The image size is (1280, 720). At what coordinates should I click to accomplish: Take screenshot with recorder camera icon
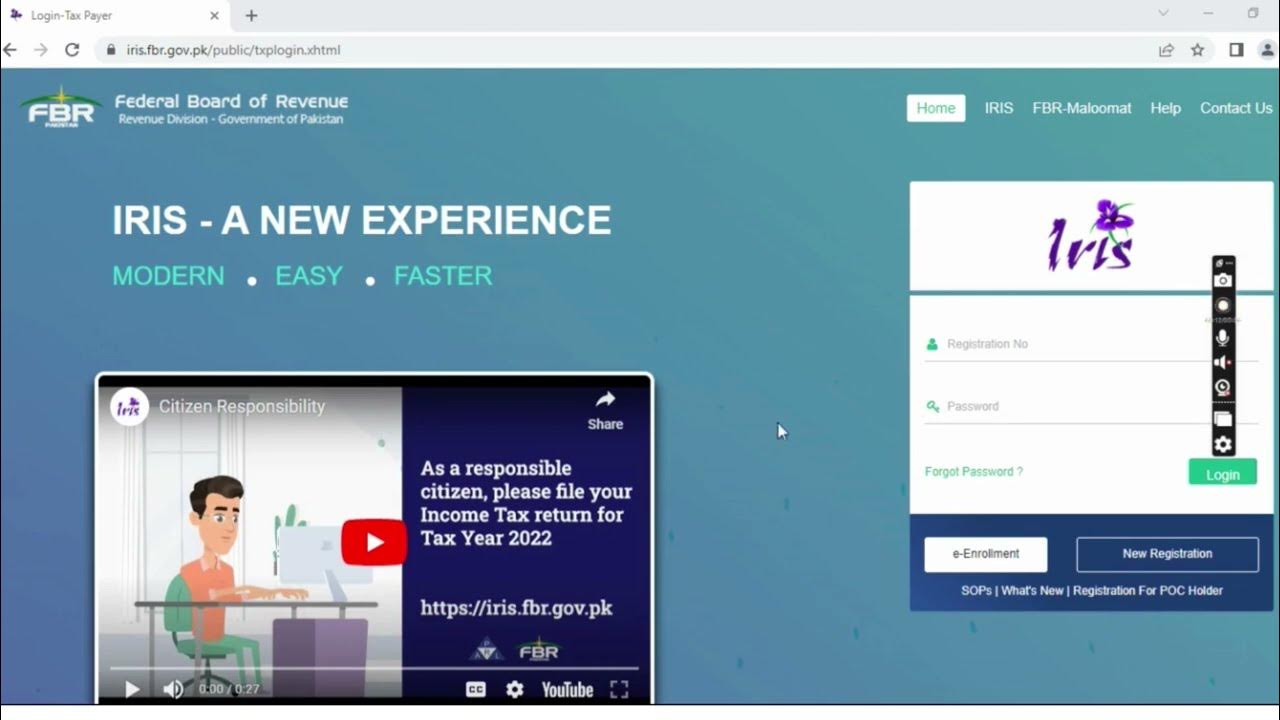[1223, 281]
